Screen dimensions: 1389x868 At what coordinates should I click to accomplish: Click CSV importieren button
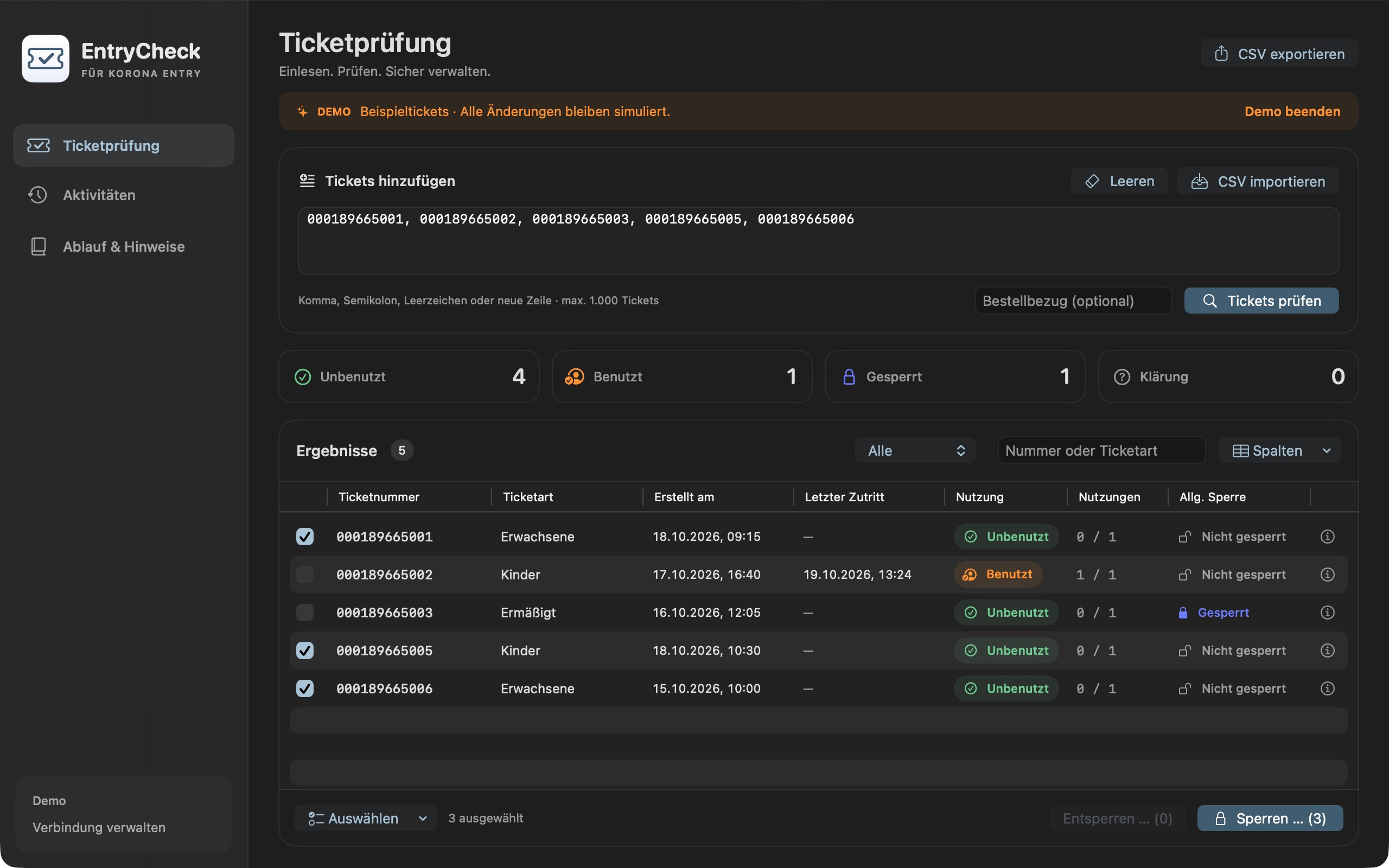point(1258,181)
